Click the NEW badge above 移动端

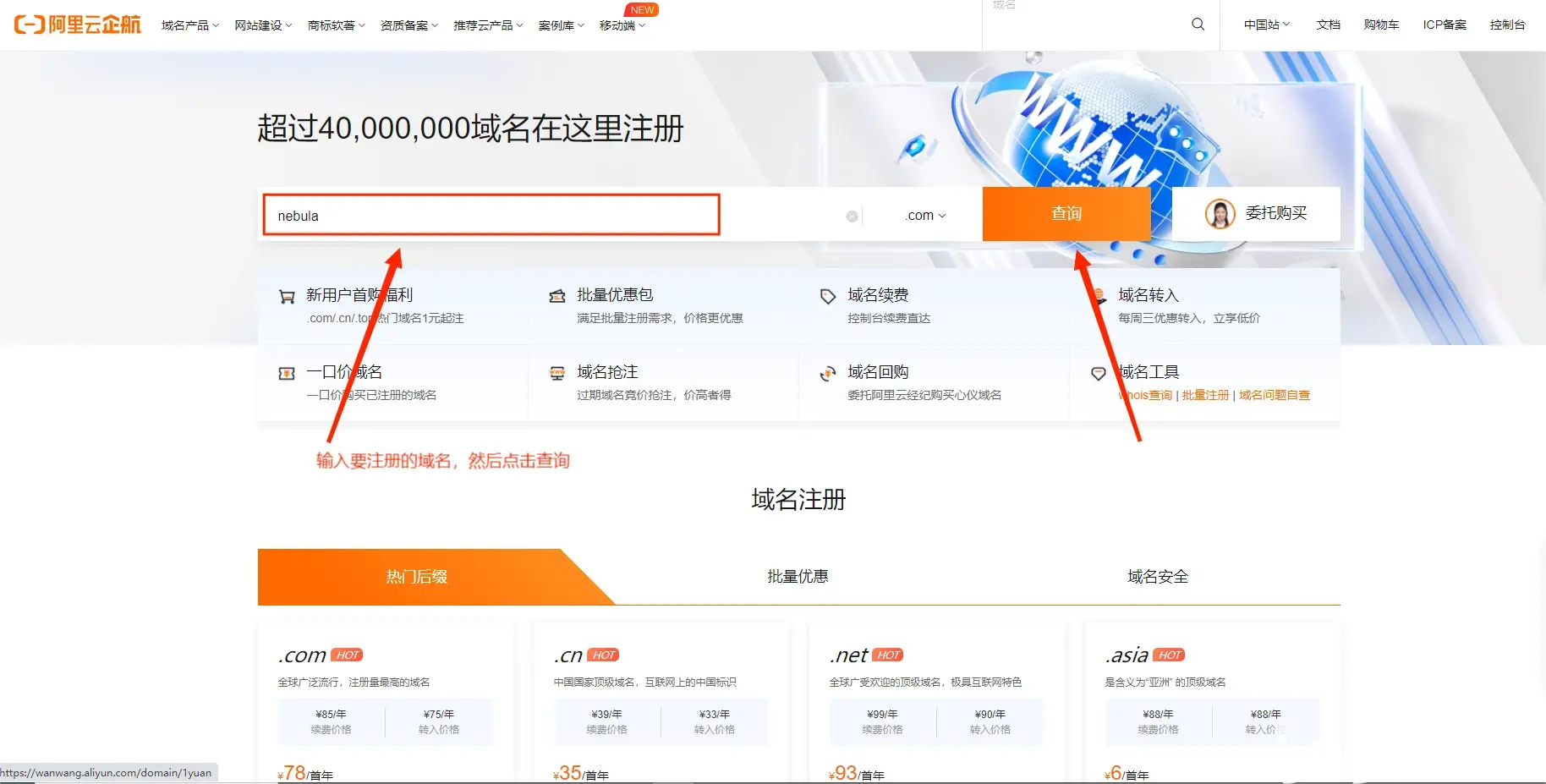(x=642, y=10)
